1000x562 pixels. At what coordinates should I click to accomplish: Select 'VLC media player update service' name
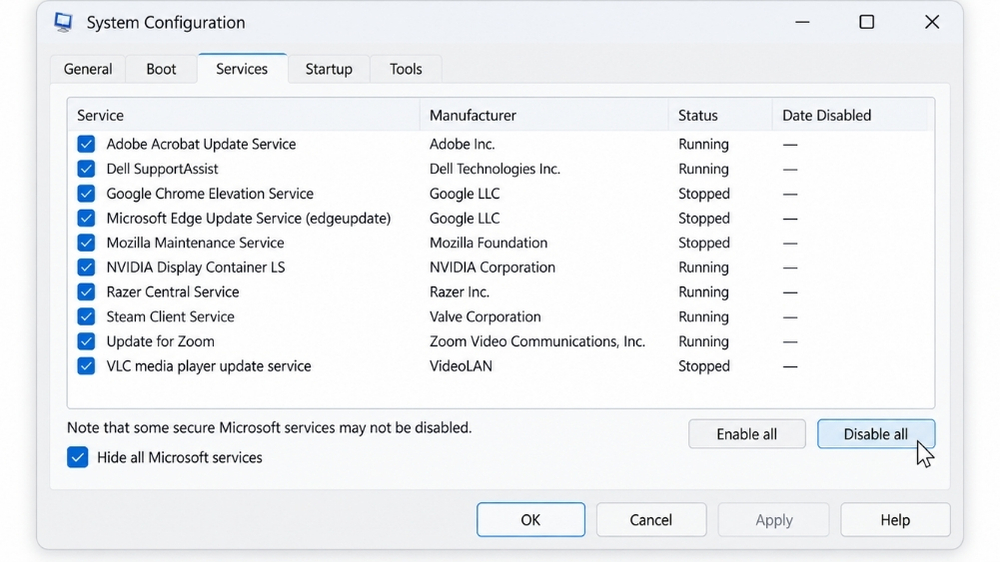209,366
